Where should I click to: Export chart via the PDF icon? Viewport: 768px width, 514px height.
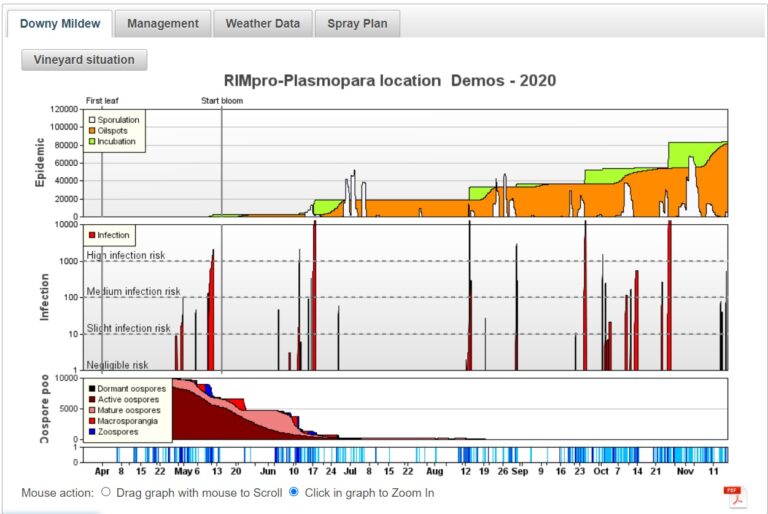click(x=734, y=496)
